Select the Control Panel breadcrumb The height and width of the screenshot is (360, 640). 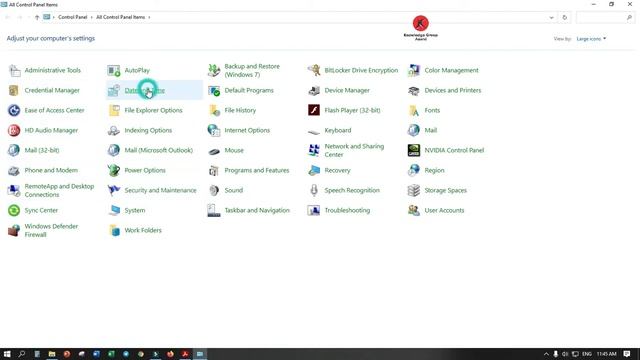pos(73,17)
